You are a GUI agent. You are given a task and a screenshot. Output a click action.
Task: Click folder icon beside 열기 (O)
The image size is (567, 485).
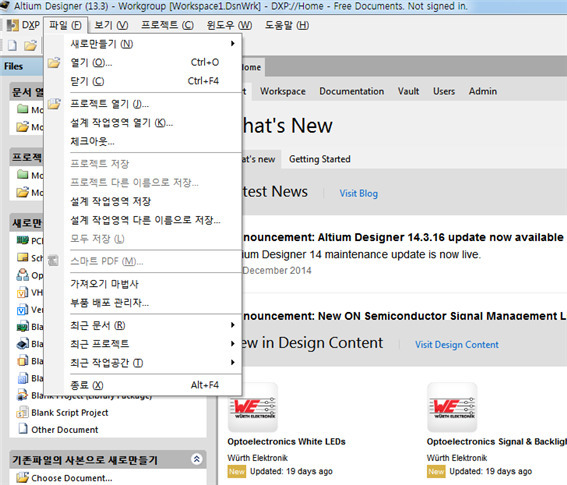(x=54, y=62)
